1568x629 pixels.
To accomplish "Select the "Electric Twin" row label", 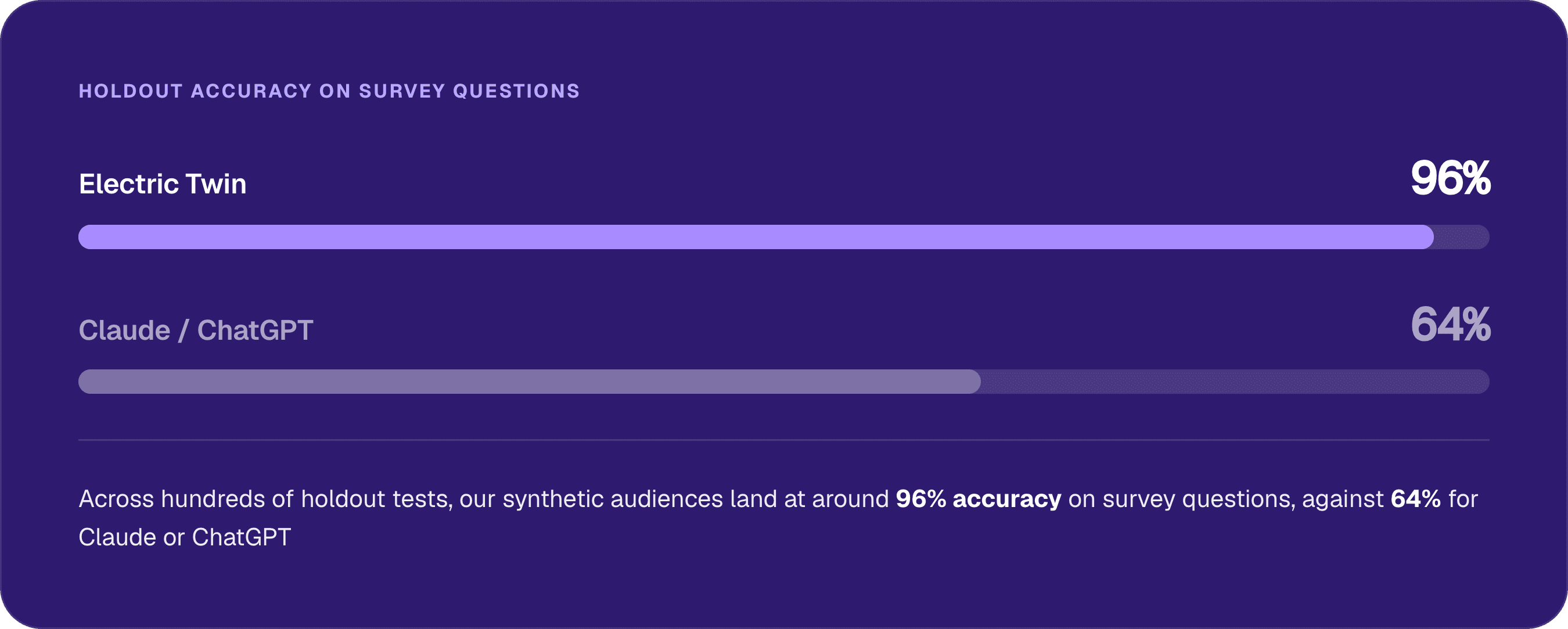I will (163, 184).
